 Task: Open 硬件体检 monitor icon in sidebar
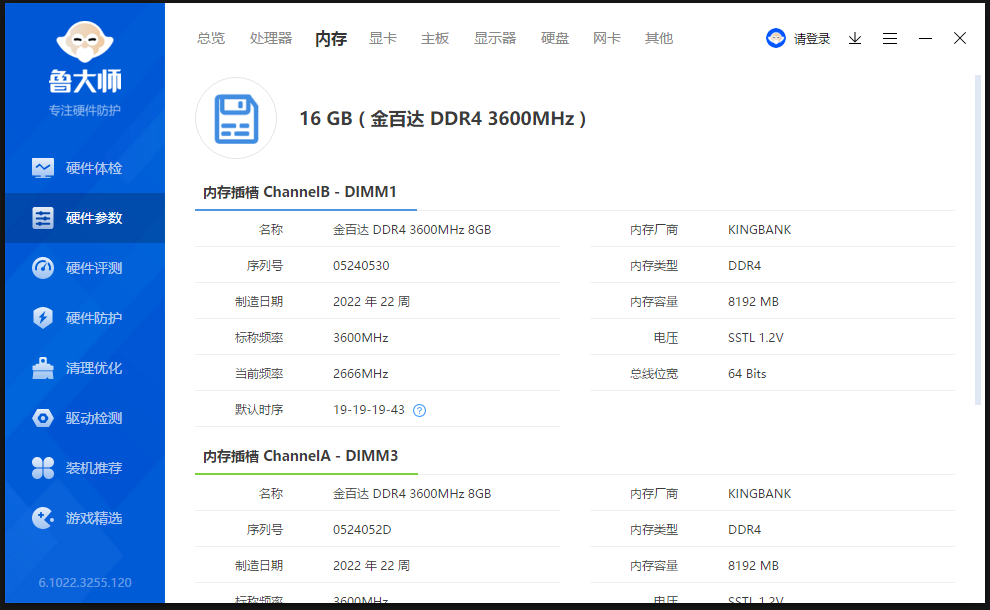43,168
